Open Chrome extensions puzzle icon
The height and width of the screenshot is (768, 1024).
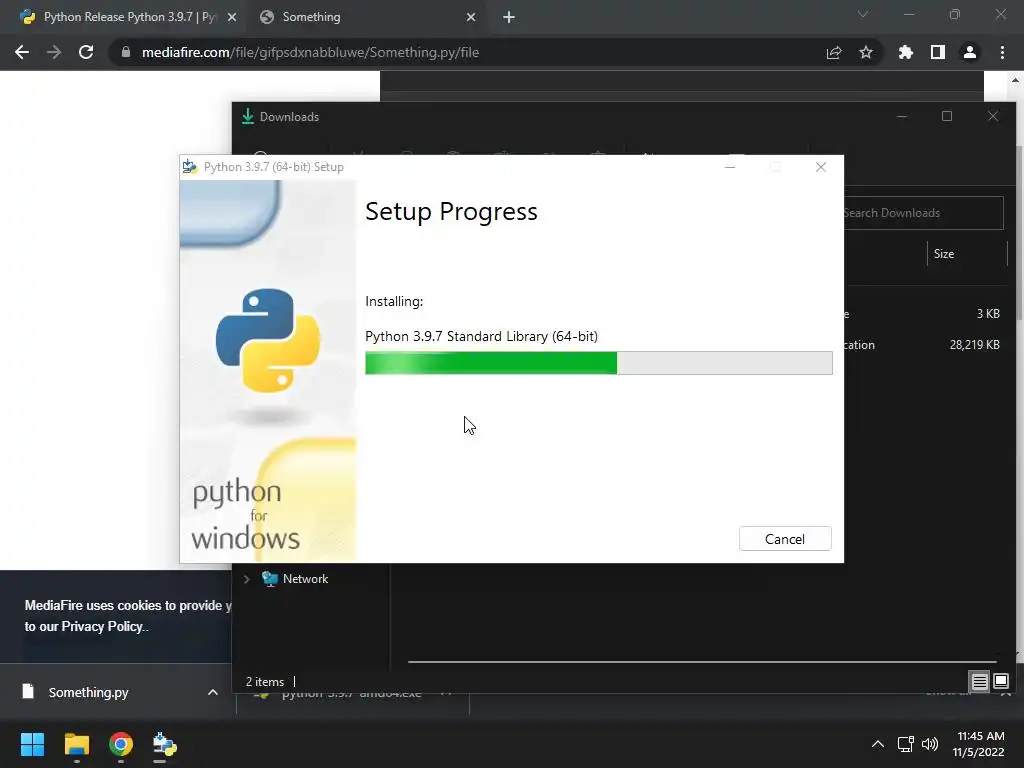coord(906,52)
